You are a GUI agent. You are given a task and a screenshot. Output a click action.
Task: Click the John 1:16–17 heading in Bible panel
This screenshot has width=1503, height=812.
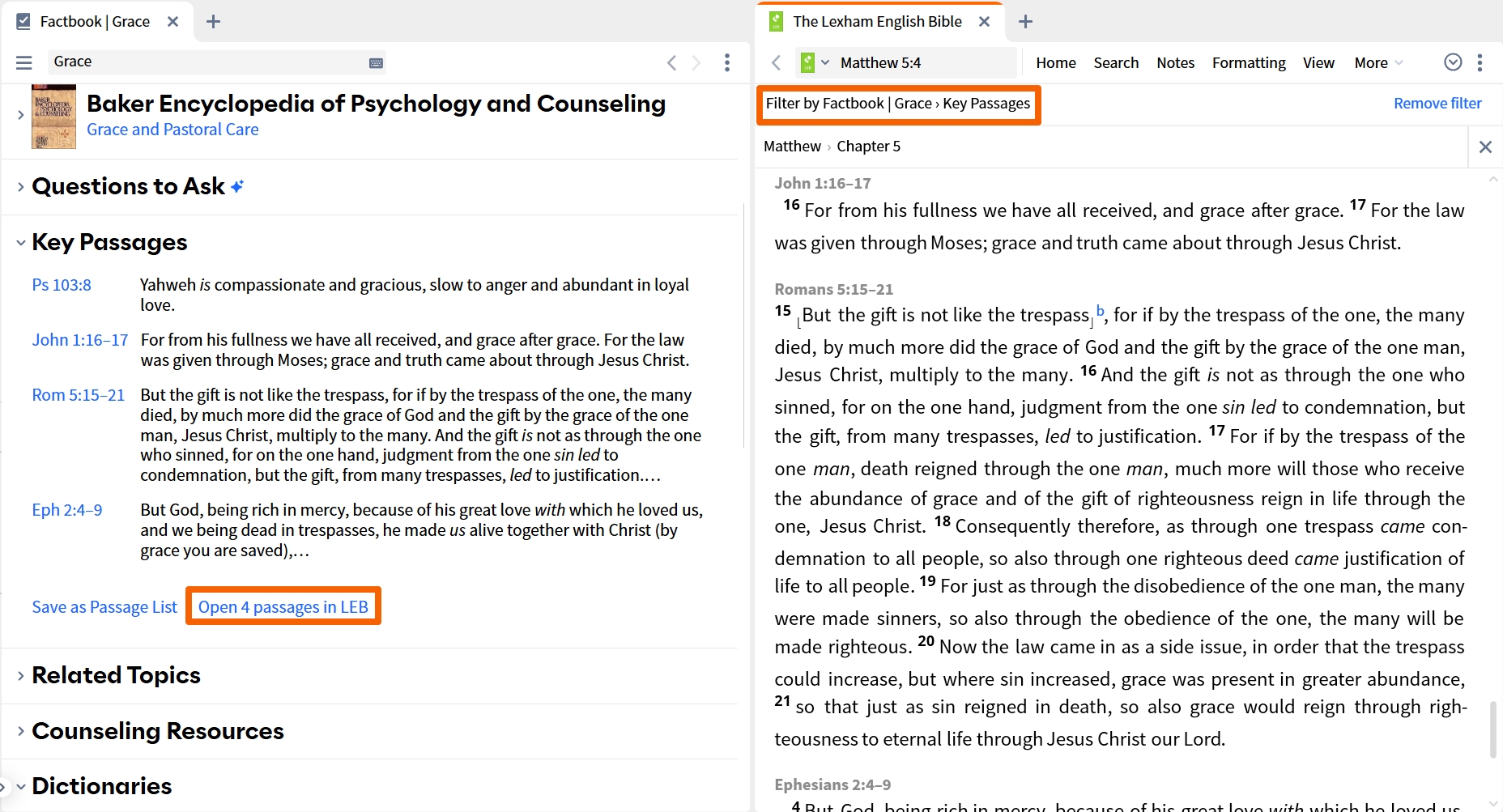point(823,184)
